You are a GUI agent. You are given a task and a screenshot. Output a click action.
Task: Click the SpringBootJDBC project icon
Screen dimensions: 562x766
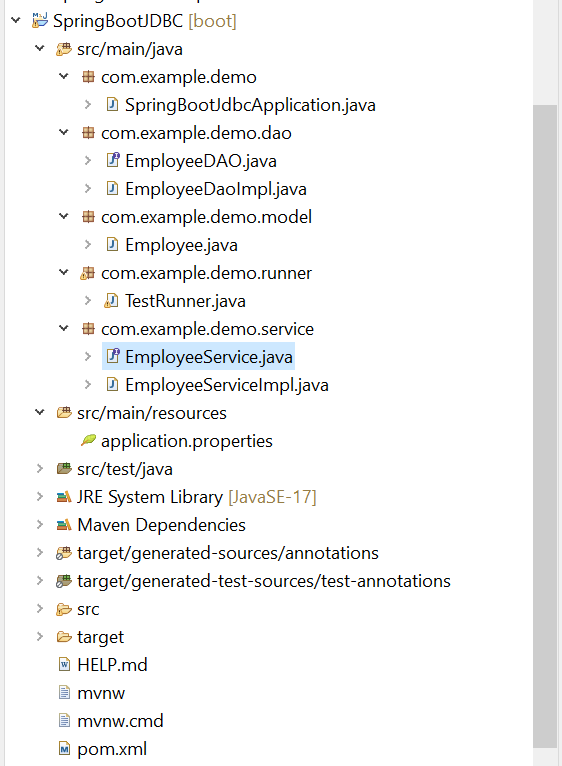(x=40, y=21)
